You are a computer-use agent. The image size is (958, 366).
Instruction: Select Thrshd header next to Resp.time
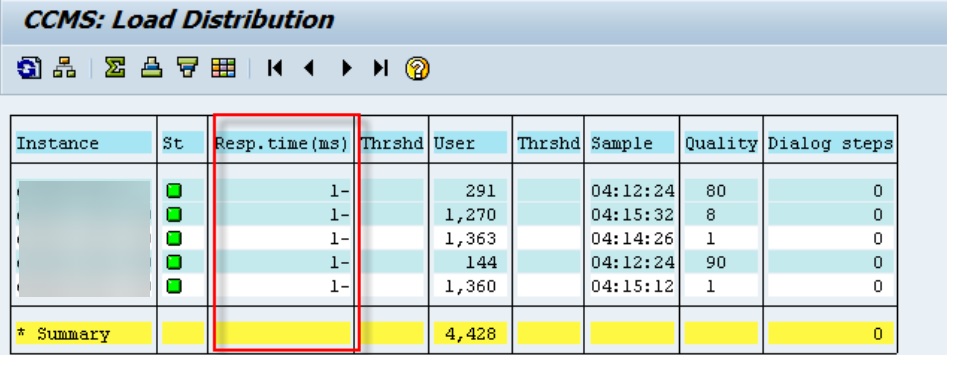pyautogui.click(x=392, y=143)
